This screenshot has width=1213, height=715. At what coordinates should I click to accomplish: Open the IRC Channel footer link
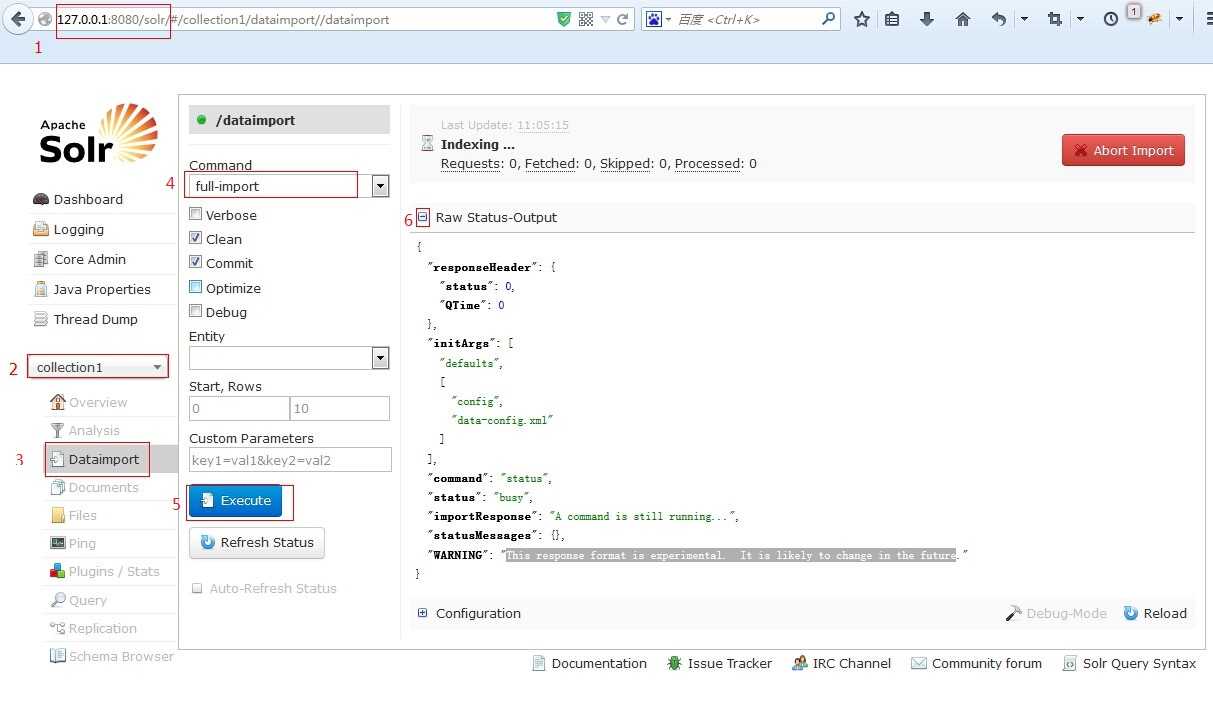tap(841, 663)
